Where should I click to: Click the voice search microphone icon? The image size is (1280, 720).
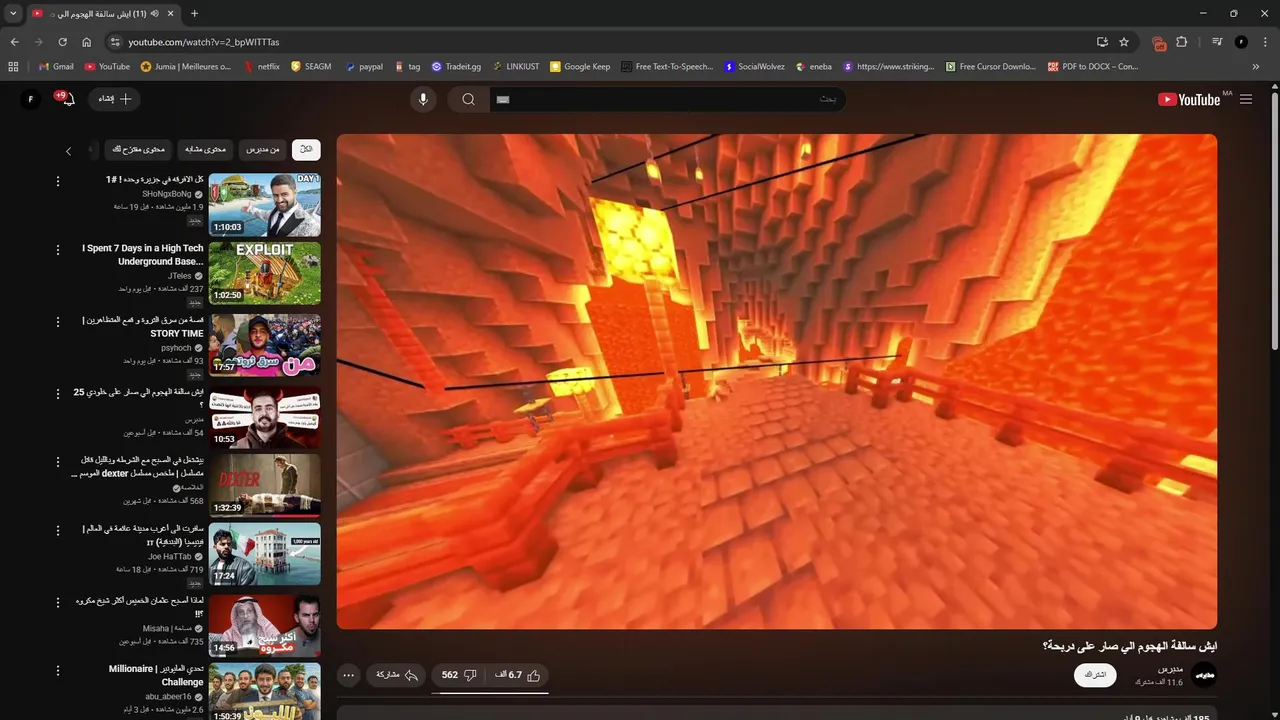(423, 99)
